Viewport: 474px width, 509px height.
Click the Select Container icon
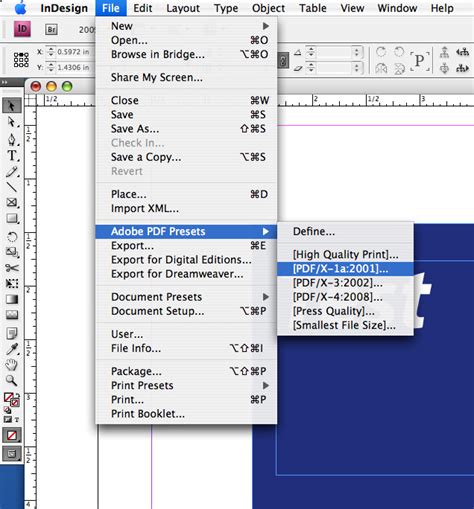coord(444,52)
